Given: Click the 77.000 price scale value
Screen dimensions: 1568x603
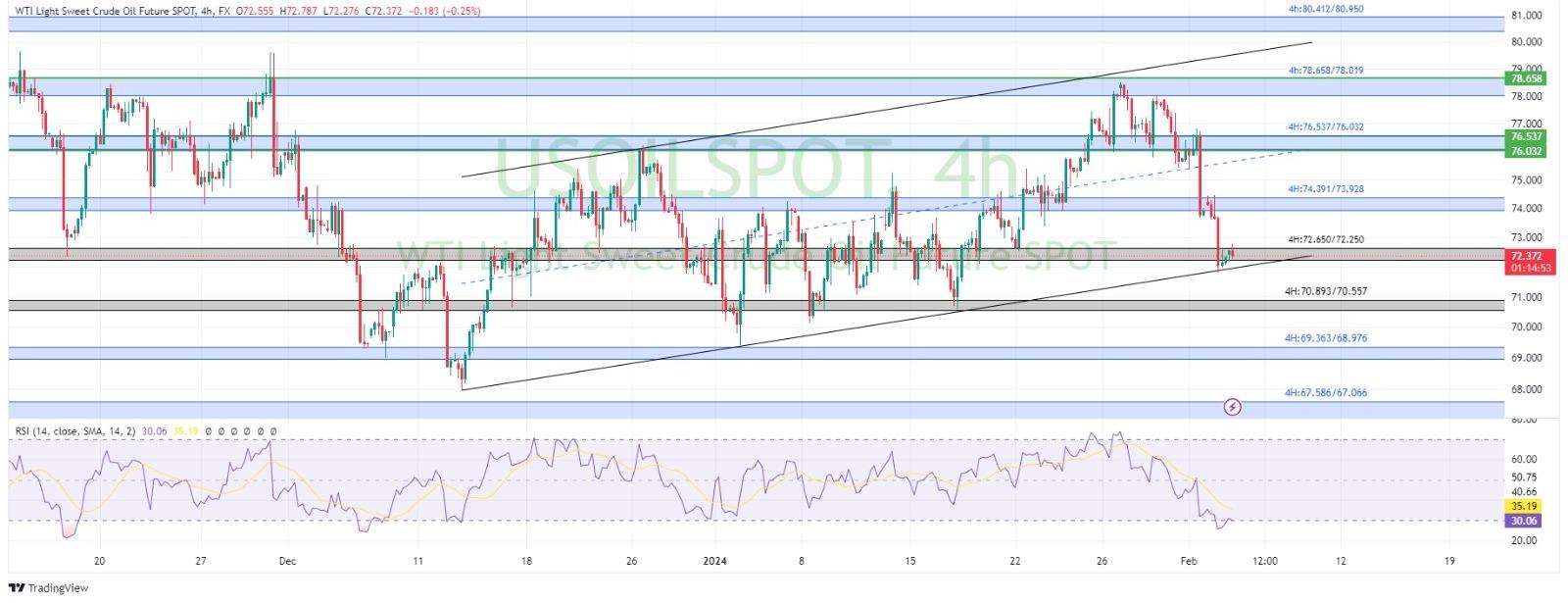Looking at the screenshot, I should point(1527,124).
